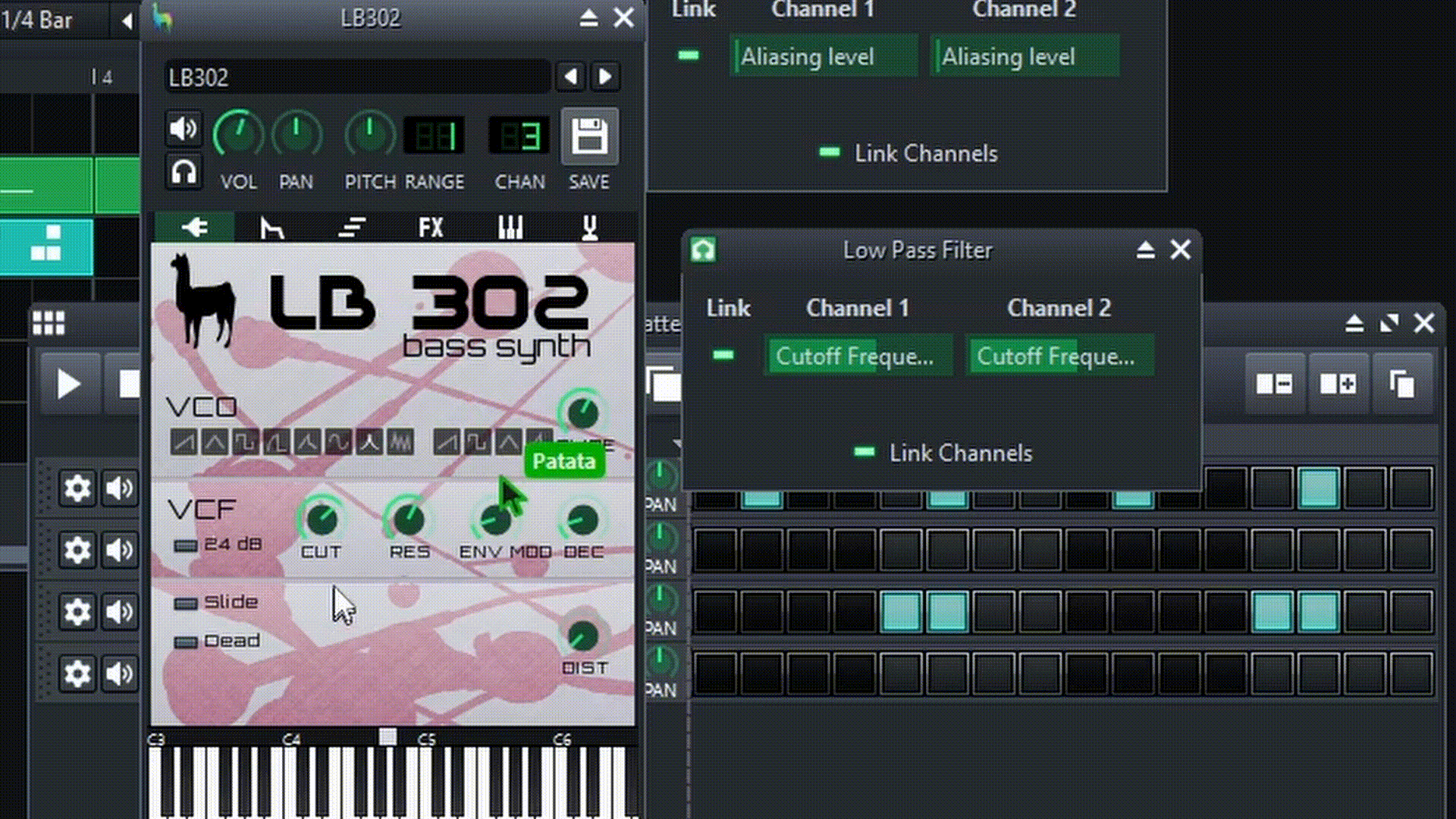Screen dimensions: 1456x819
Task: Select the moog waveform in VCO
Action: pos(307,442)
